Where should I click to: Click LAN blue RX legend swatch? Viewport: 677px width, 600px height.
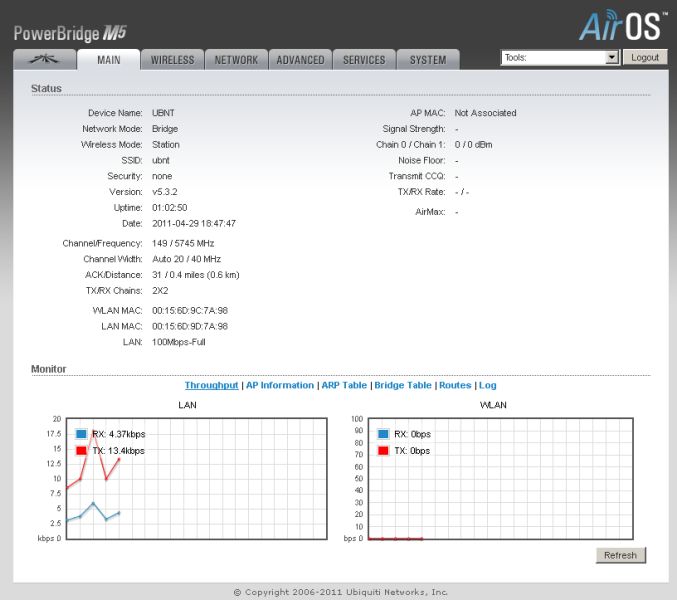point(81,434)
